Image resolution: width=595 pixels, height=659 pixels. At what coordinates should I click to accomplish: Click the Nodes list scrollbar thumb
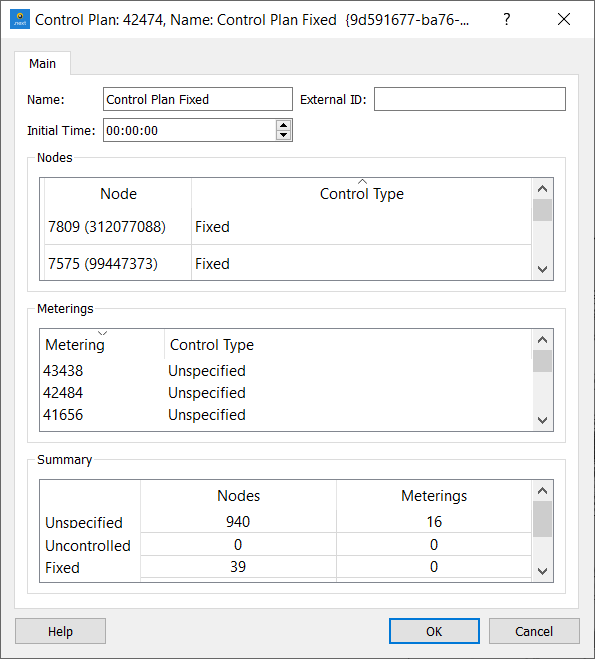(x=542, y=210)
